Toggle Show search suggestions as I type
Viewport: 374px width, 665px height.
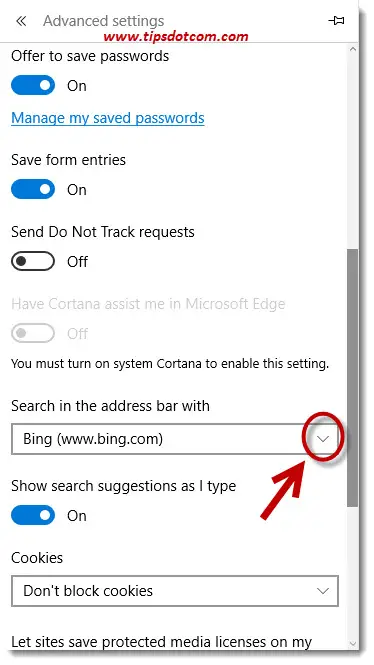pyautogui.click(x=33, y=515)
